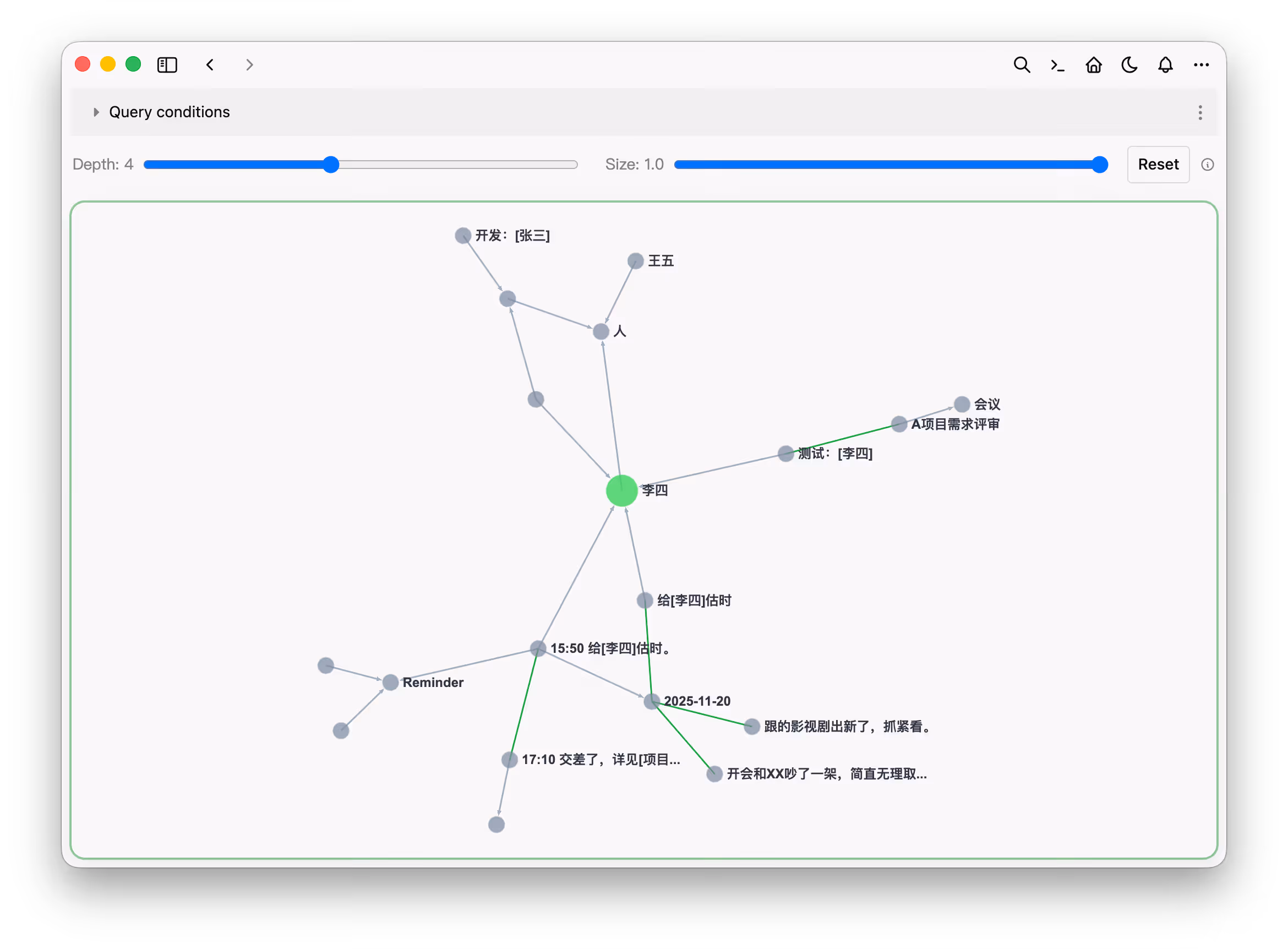Expand the Query conditions section
Viewport: 1288px width, 949px height.
96,112
